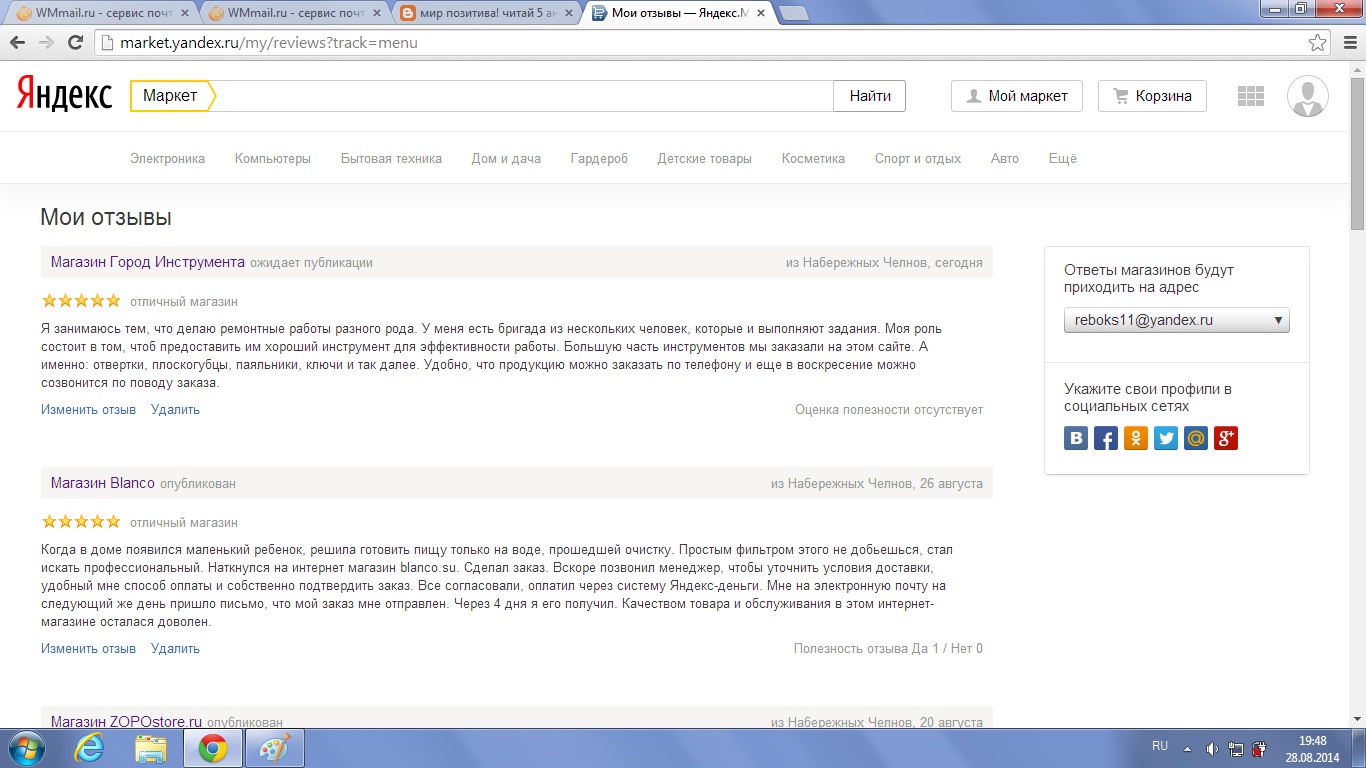
Task: Open new browser tab button
Action: tap(793, 14)
